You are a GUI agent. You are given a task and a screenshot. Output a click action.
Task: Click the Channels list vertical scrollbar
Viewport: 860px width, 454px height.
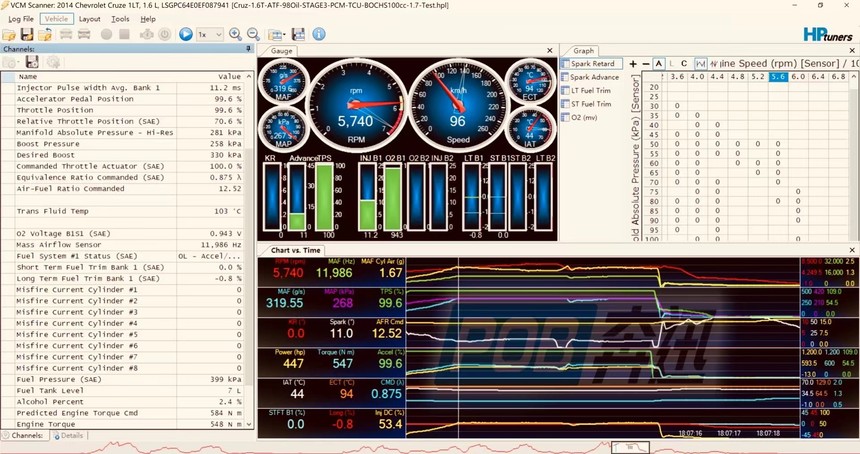(x=249, y=250)
